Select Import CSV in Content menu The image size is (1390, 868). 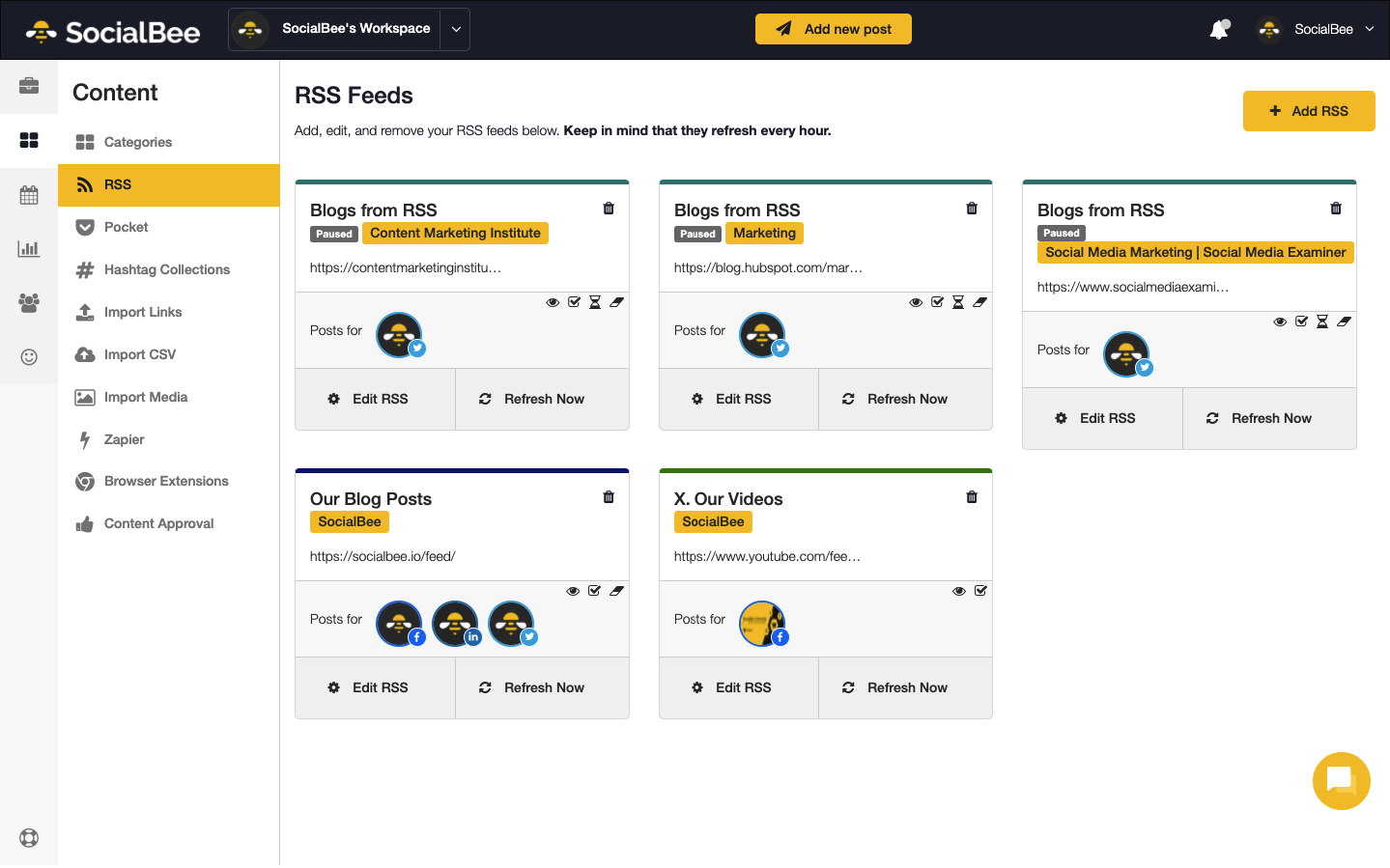pyautogui.click(x=140, y=354)
